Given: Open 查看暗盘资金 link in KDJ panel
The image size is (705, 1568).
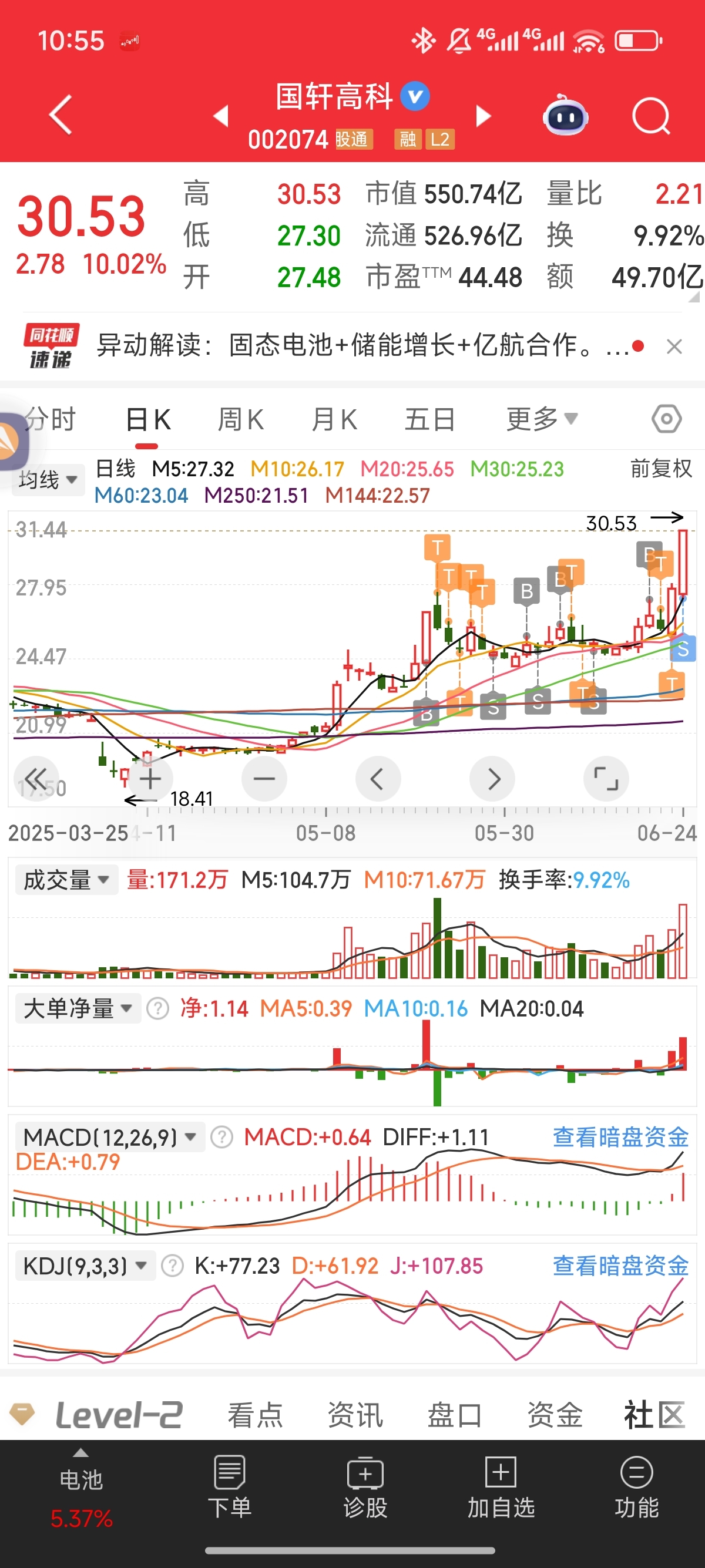Looking at the screenshot, I should [x=620, y=1266].
